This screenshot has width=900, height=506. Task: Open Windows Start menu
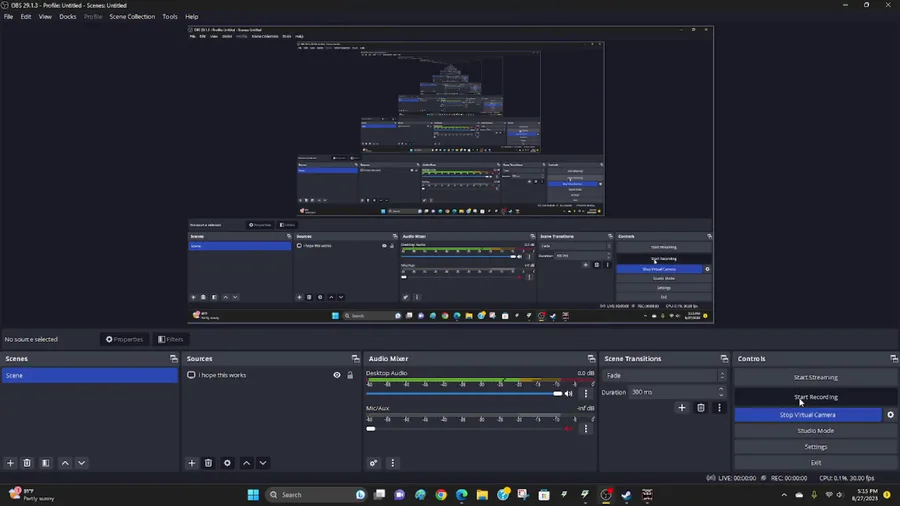[x=253, y=495]
